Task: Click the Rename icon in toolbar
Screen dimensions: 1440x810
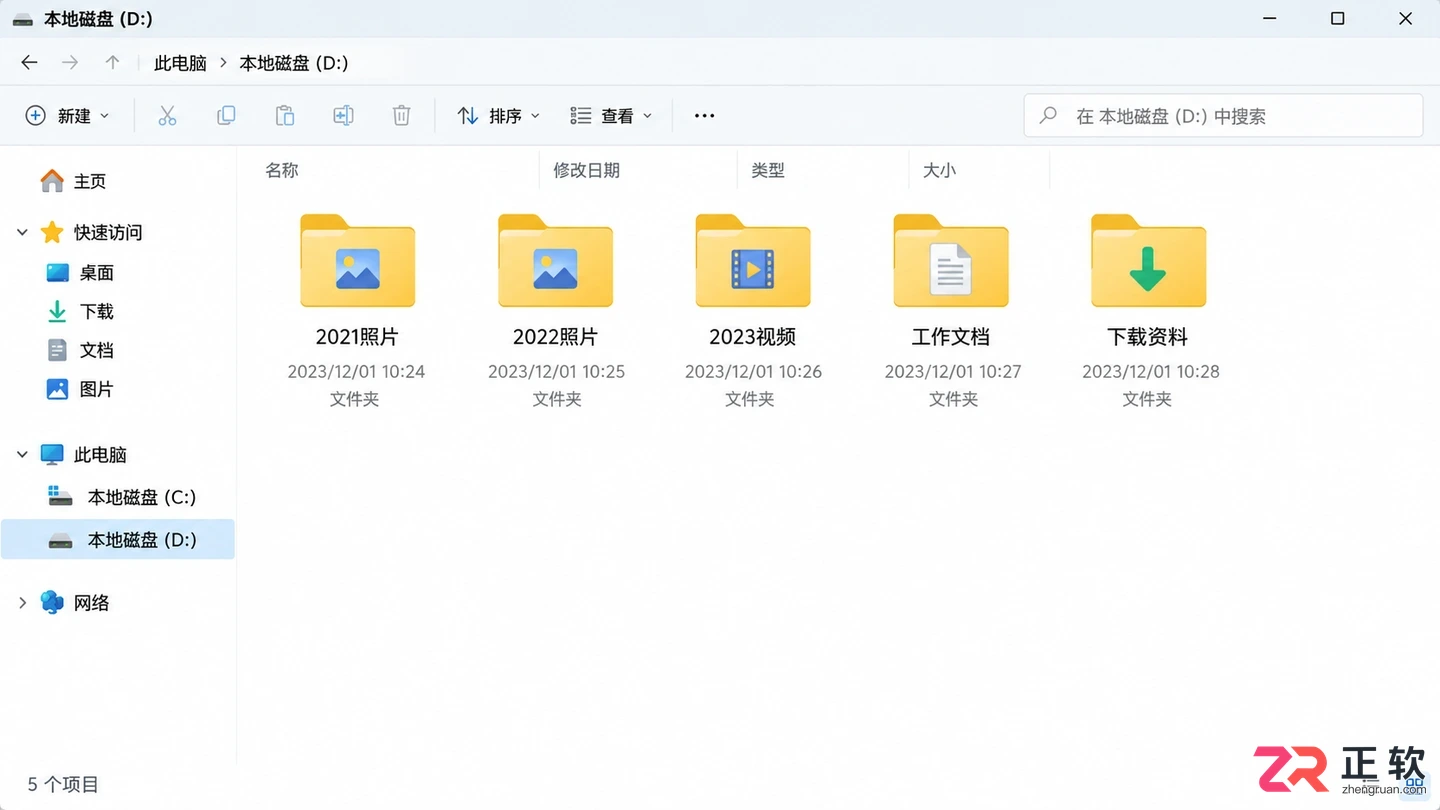Action: point(343,116)
